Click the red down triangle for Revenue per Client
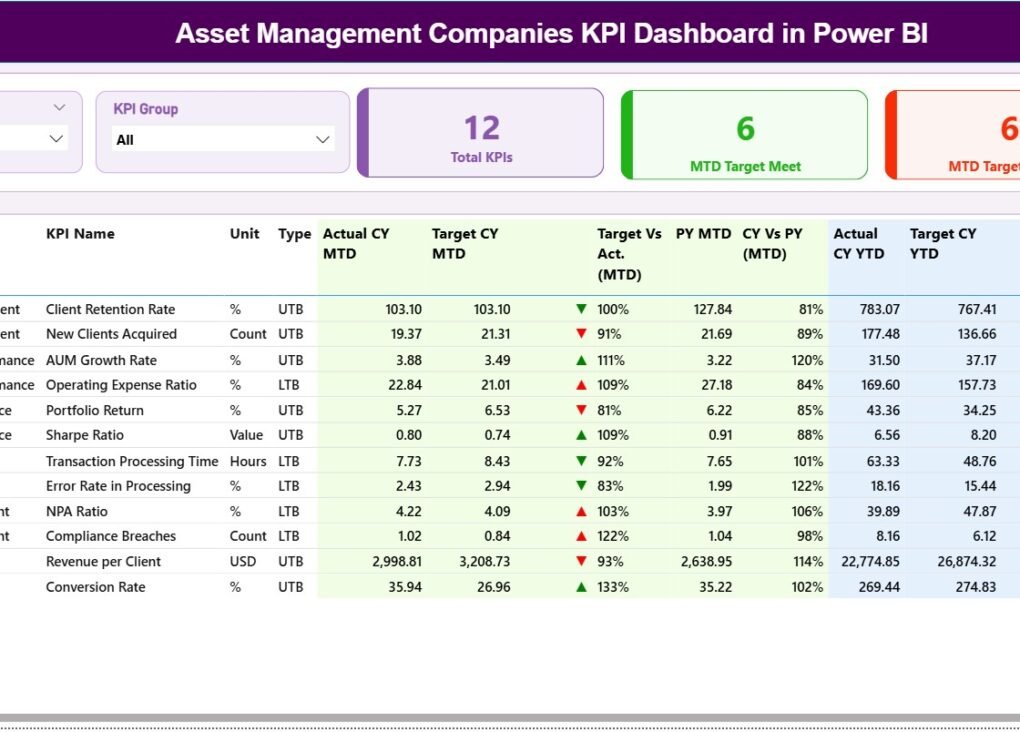 pos(582,561)
